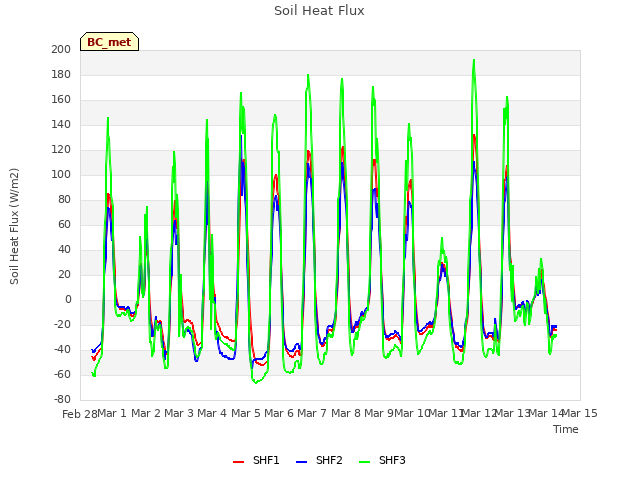Click the Mar 14 date tick label
Screen dimensions: 640x480
tap(546, 413)
